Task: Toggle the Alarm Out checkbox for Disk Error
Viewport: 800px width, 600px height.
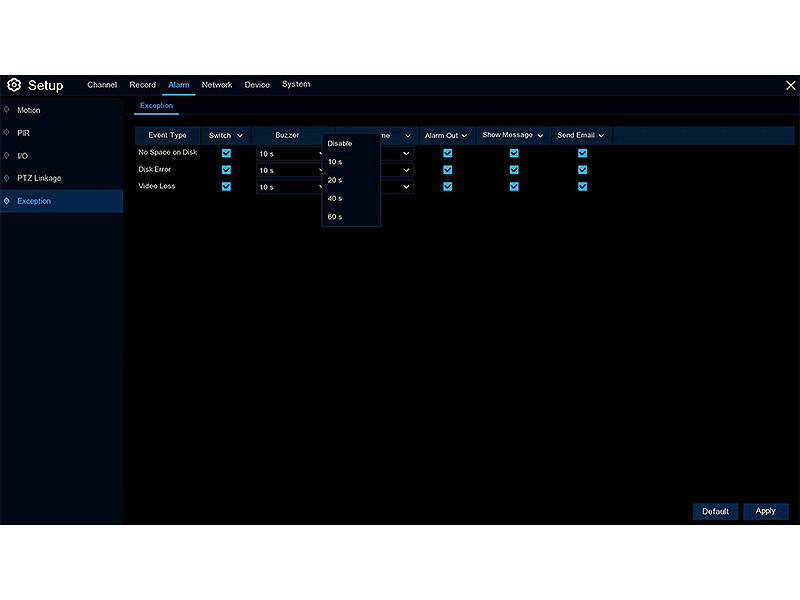Action: pyautogui.click(x=447, y=170)
